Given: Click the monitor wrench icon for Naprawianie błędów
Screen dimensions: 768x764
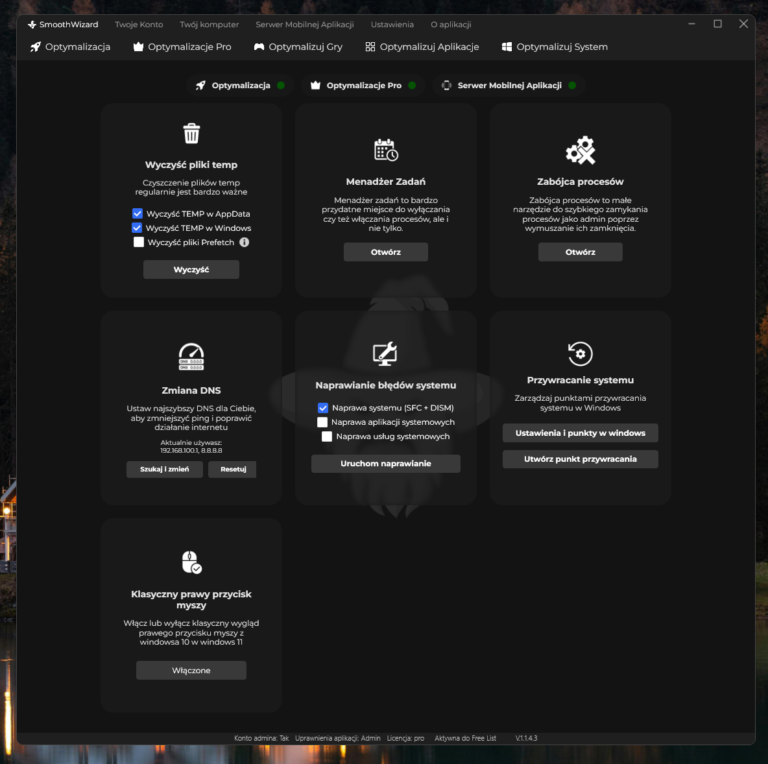Looking at the screenshot, I should pos(385,354).
